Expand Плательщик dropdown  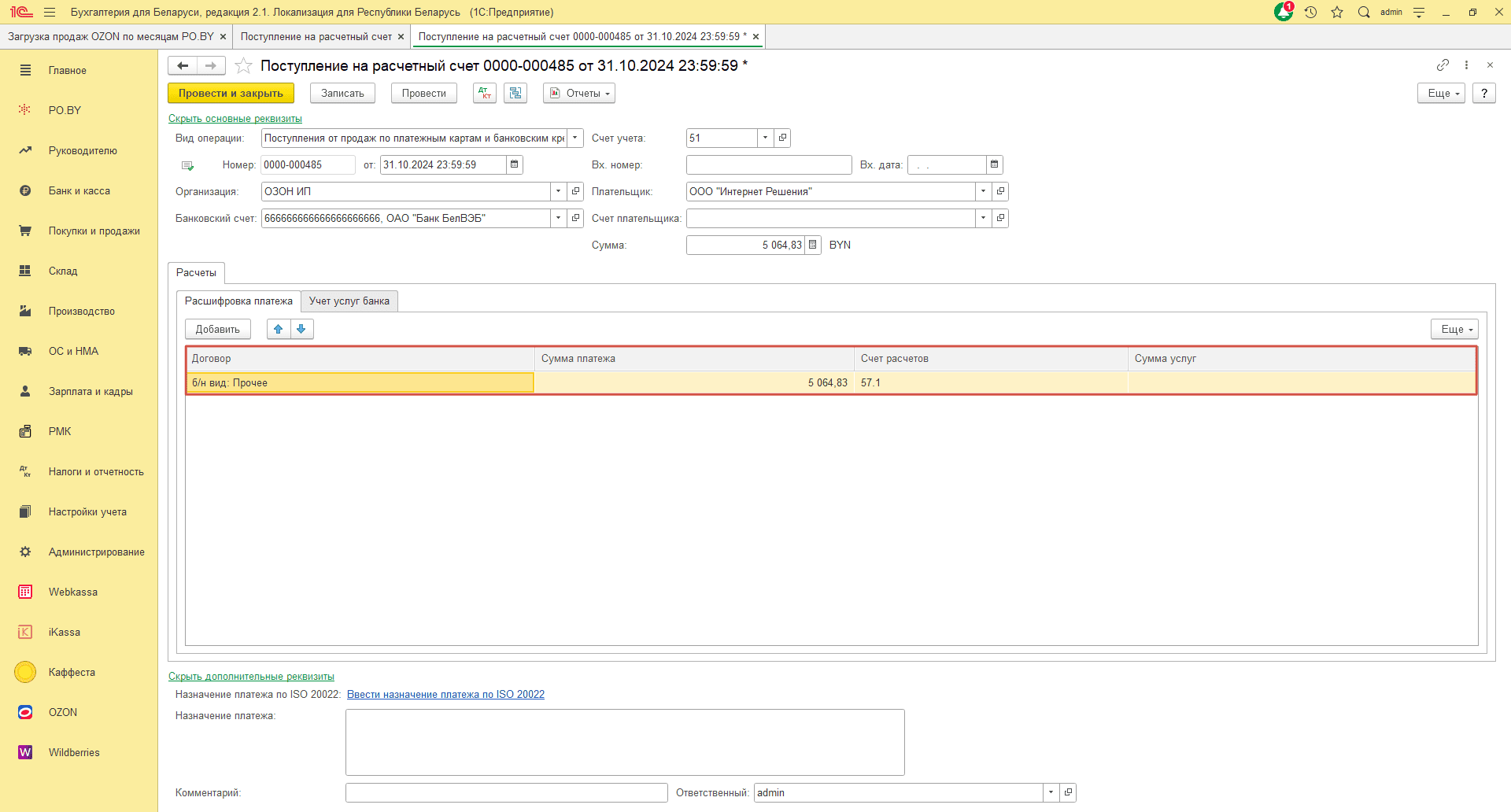983,191
